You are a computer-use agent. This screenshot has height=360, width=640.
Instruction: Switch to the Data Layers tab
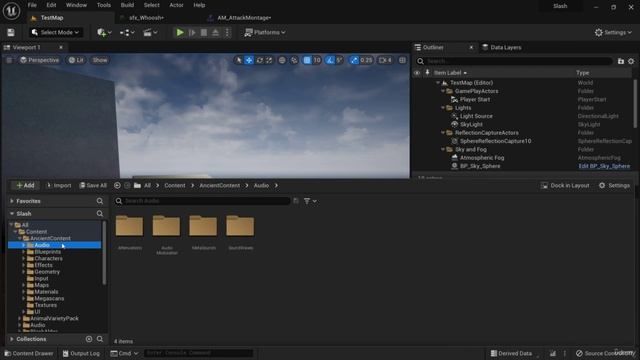click(502, 48)
